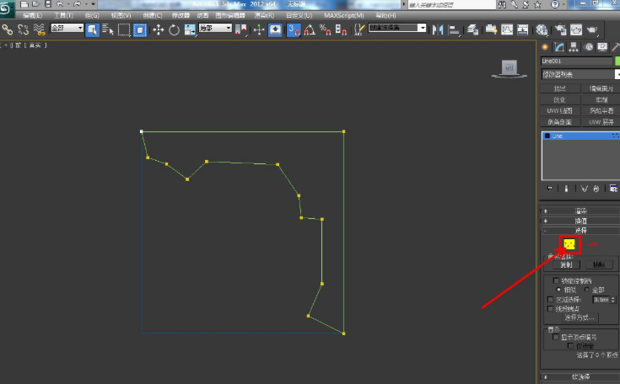Open the Create (C) menu
This screenshot has height=384, width=620.
152,15
